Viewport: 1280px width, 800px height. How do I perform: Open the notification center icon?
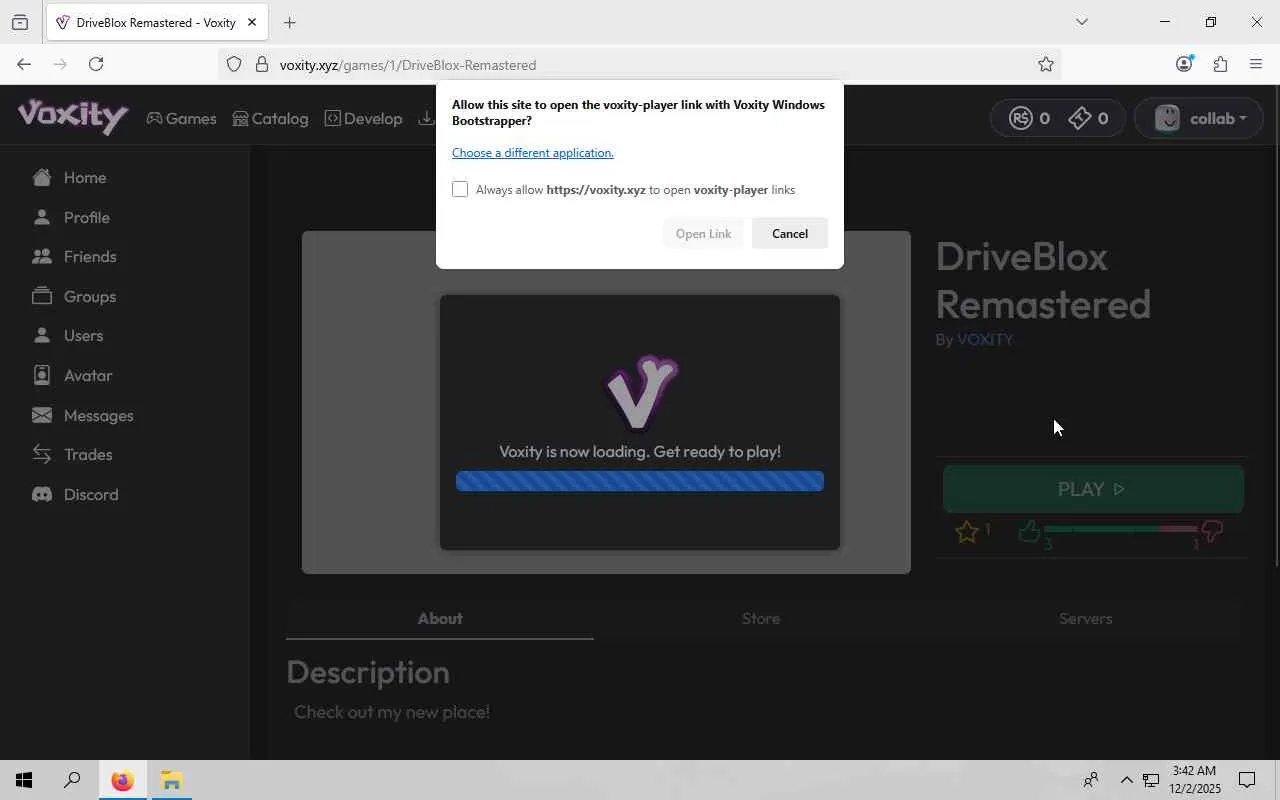1247,780
